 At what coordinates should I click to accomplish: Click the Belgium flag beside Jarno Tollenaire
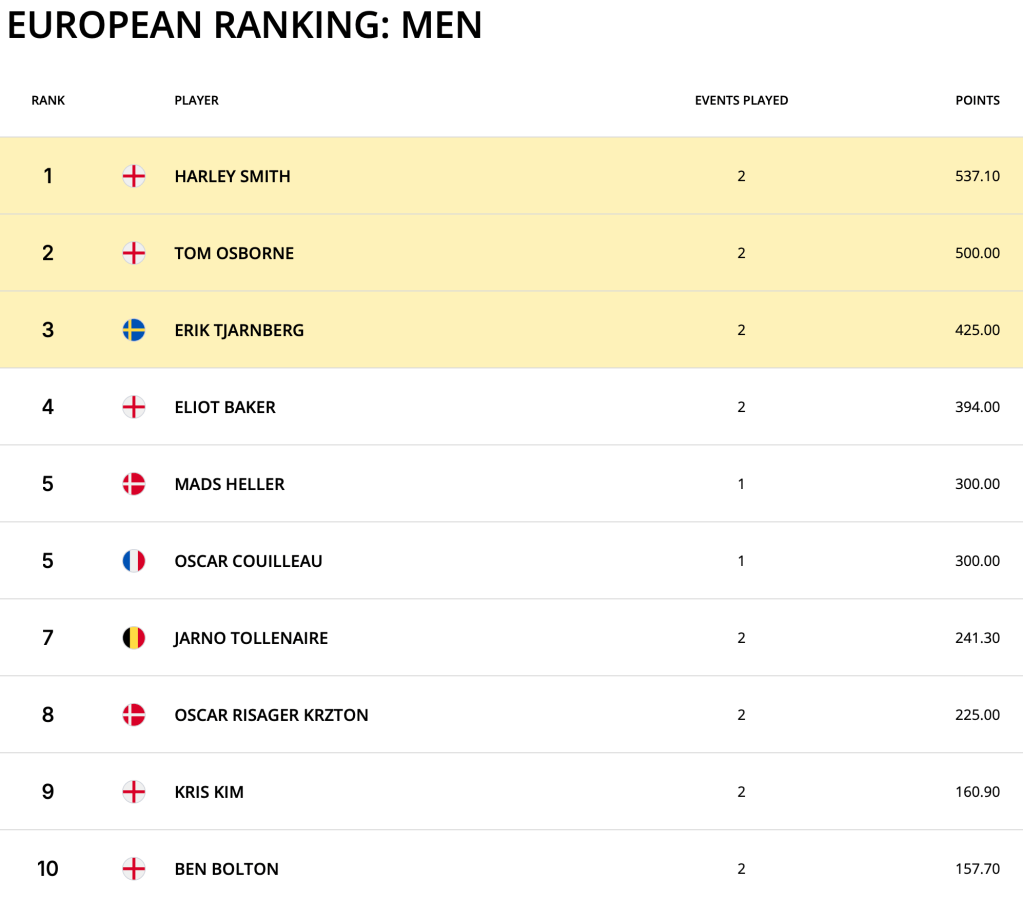(x=133, y=638)
